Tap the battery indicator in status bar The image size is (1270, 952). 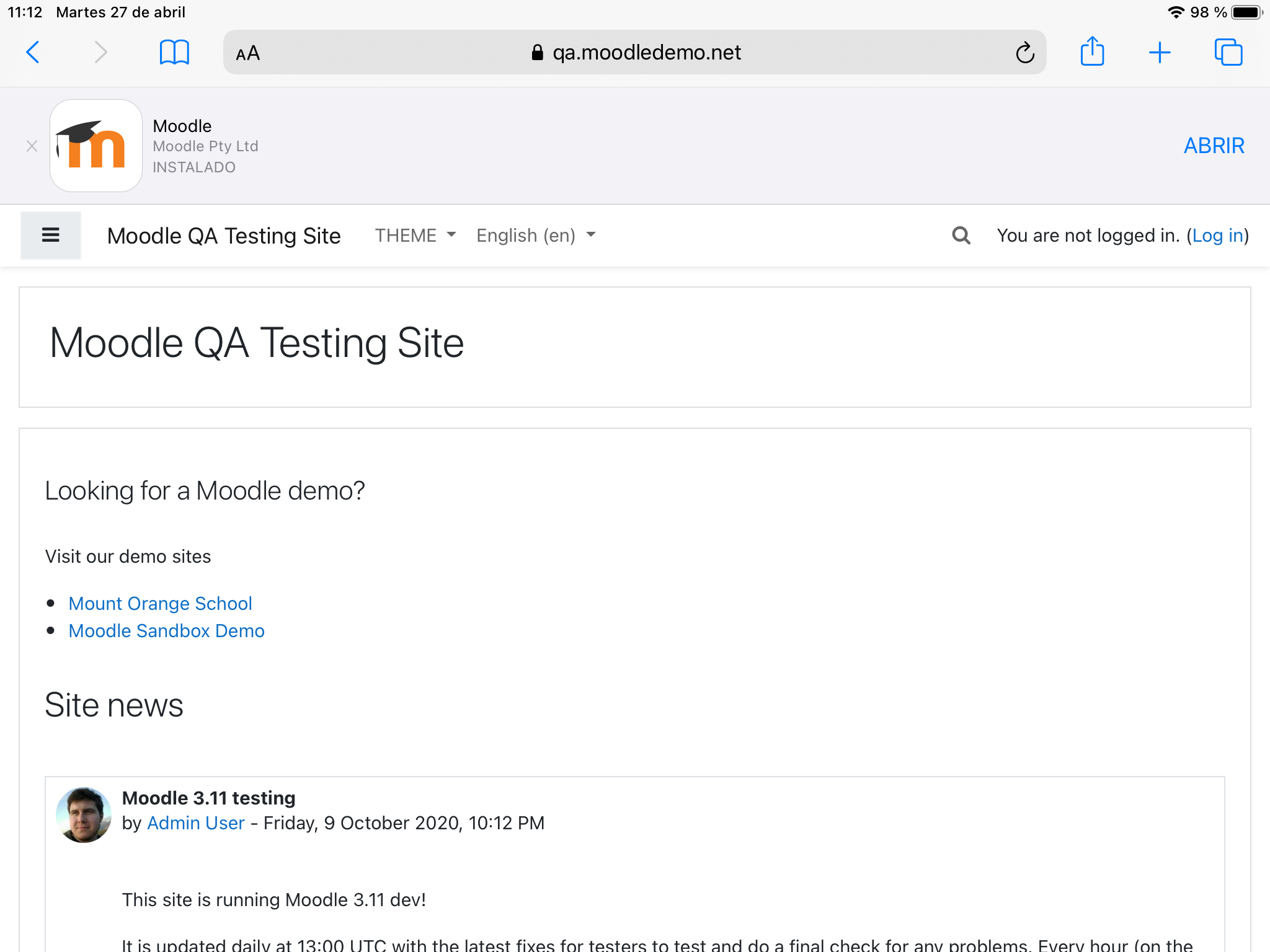click(x=1247, y=12)
